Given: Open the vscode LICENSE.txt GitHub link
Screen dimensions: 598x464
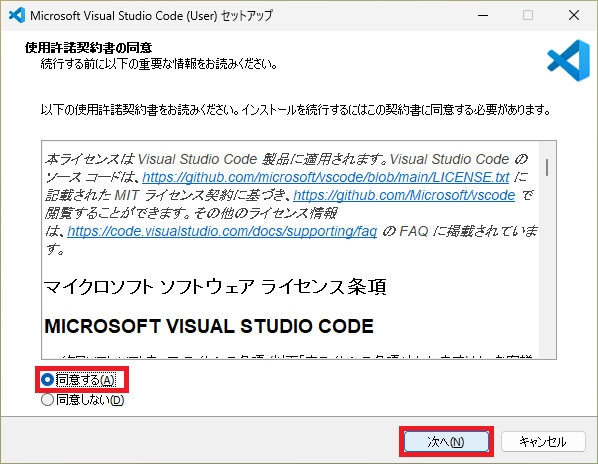Looking at the screenshot, I should click(326, 177).
